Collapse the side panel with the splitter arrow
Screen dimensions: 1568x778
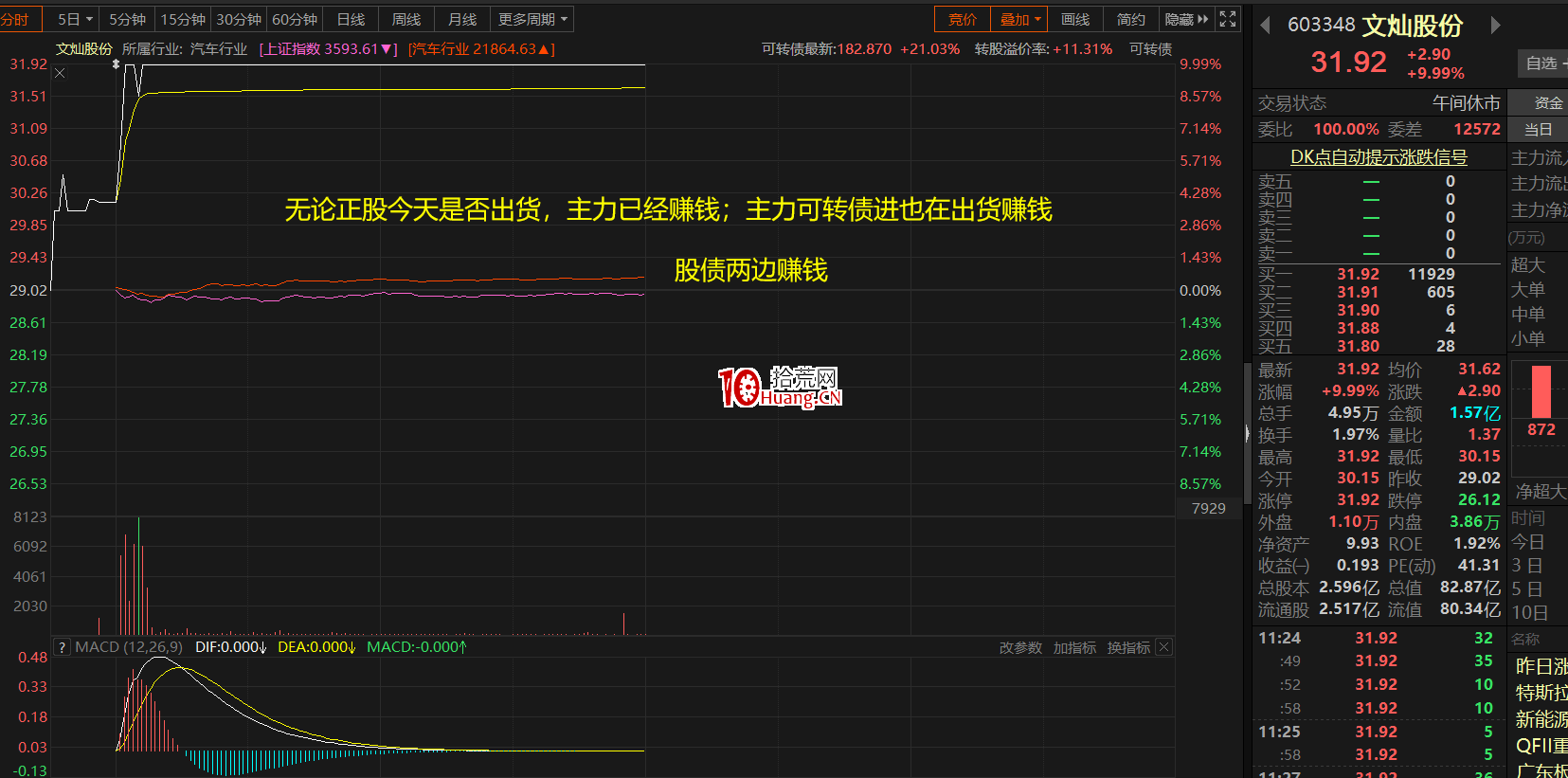coord(1247,434)
